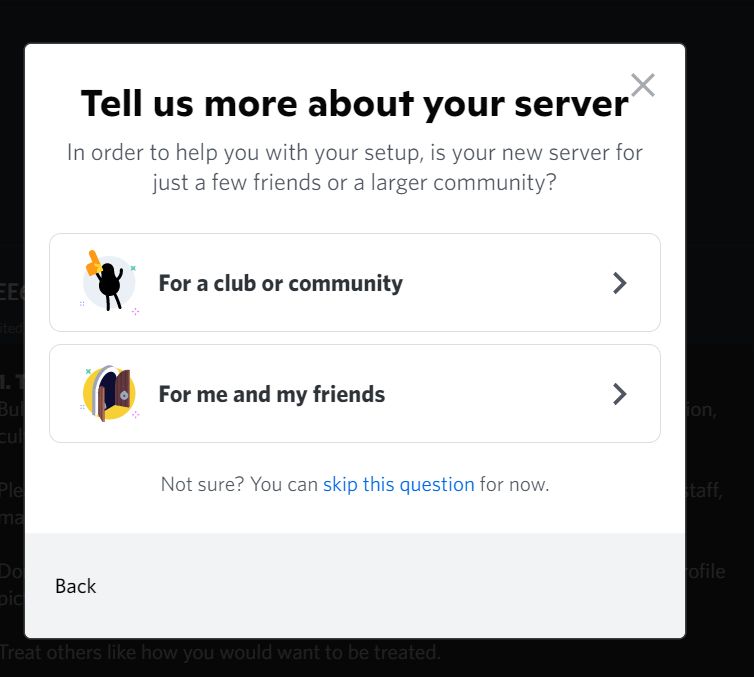Click the dimmed 'ofile' text behind the dialog
The height and width of the screenshot is (677, 754).
(x=705, y=571)
